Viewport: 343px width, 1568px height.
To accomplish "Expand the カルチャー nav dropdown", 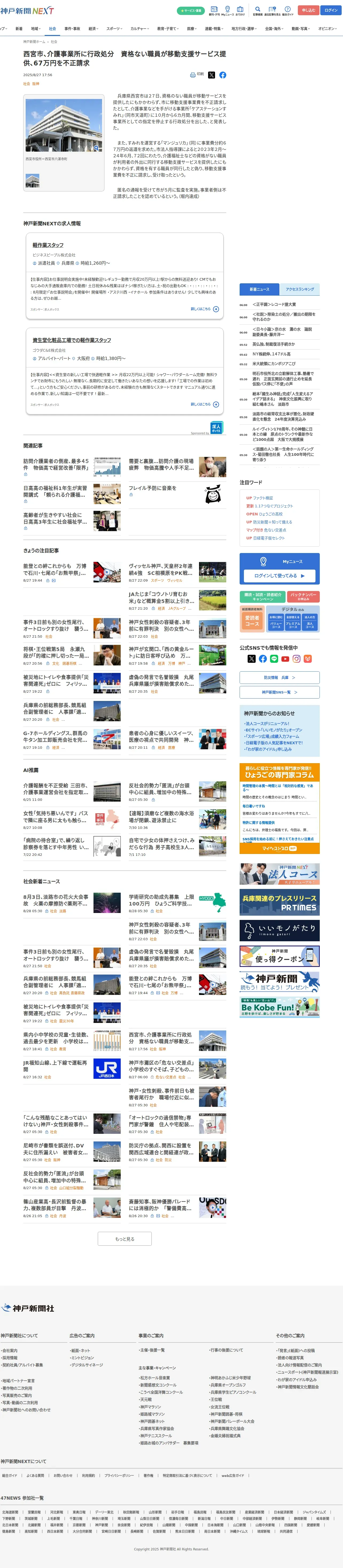I will coord(139,29).
